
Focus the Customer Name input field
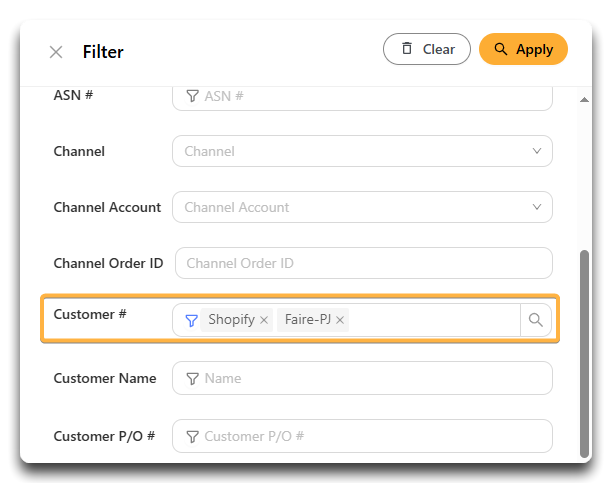(x=362, y=378)
